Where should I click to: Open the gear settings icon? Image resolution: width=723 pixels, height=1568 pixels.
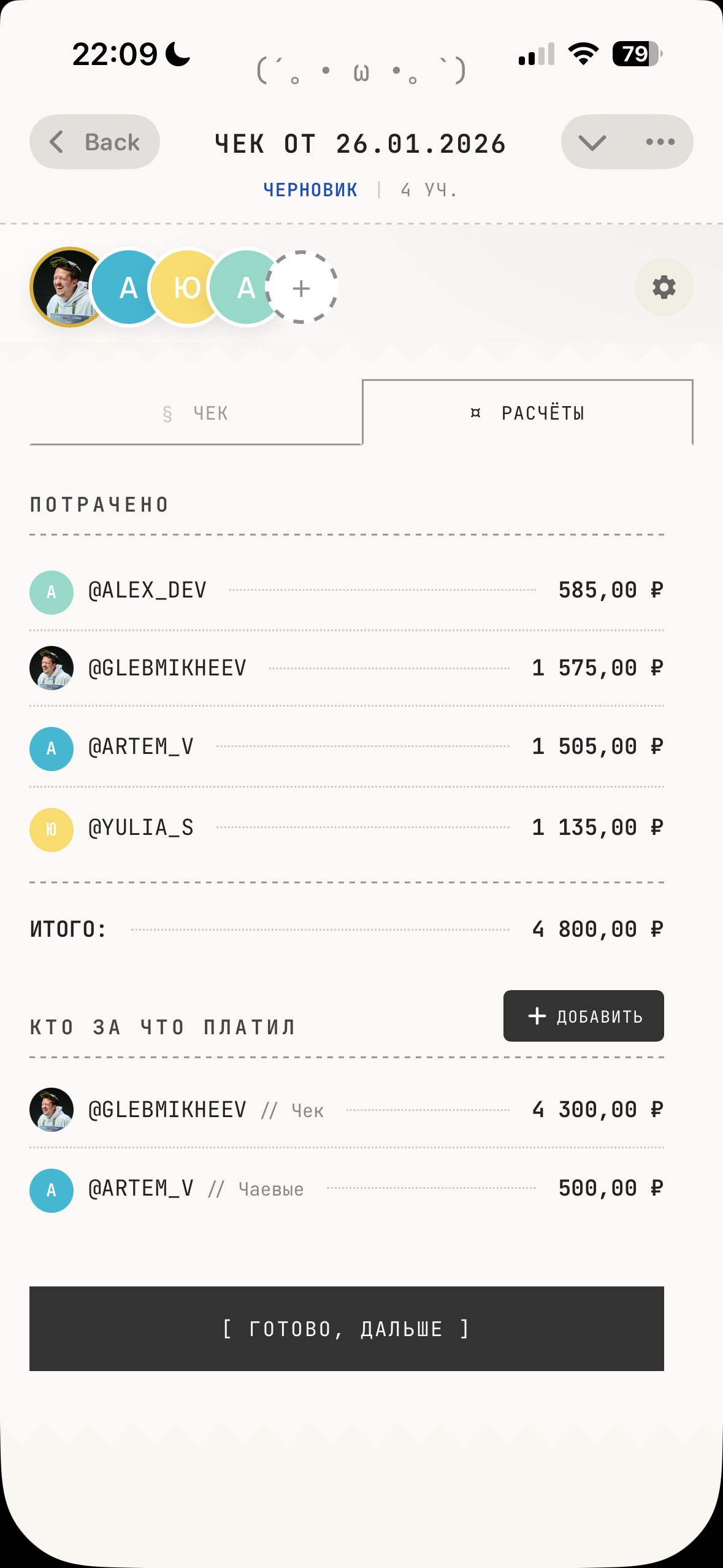664,287
